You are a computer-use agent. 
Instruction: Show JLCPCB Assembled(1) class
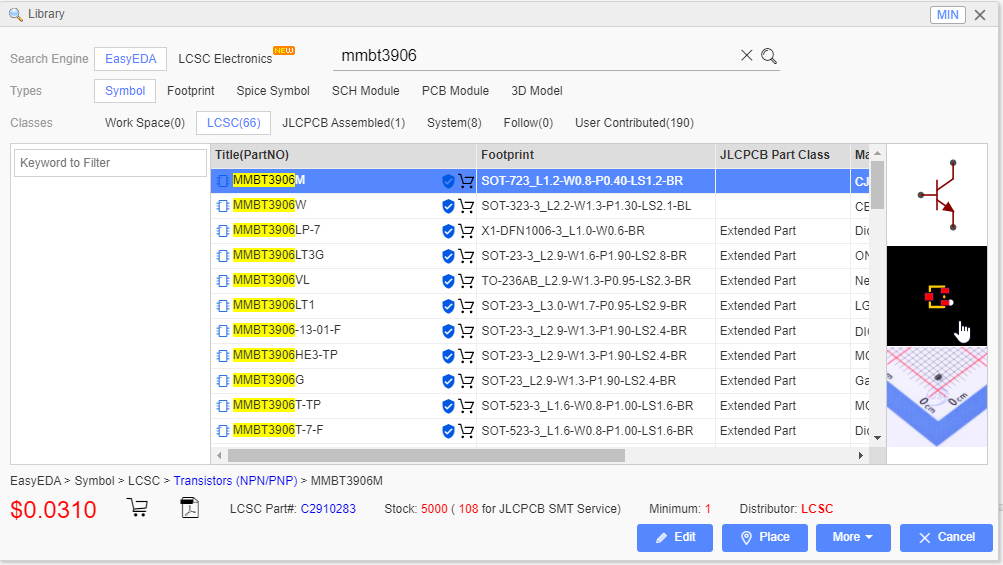pos(344,123)
